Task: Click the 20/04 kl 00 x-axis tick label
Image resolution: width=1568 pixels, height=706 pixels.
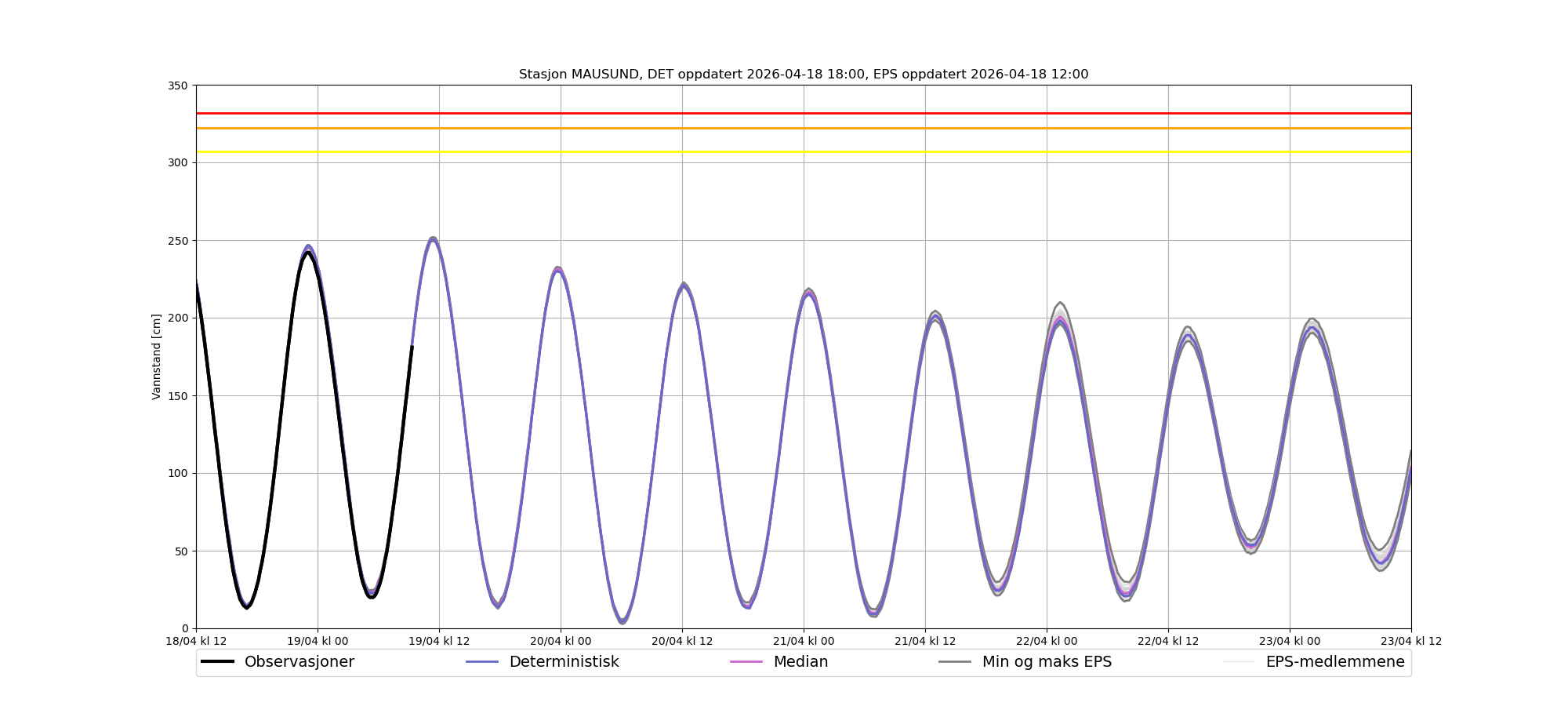Action: 561,641
